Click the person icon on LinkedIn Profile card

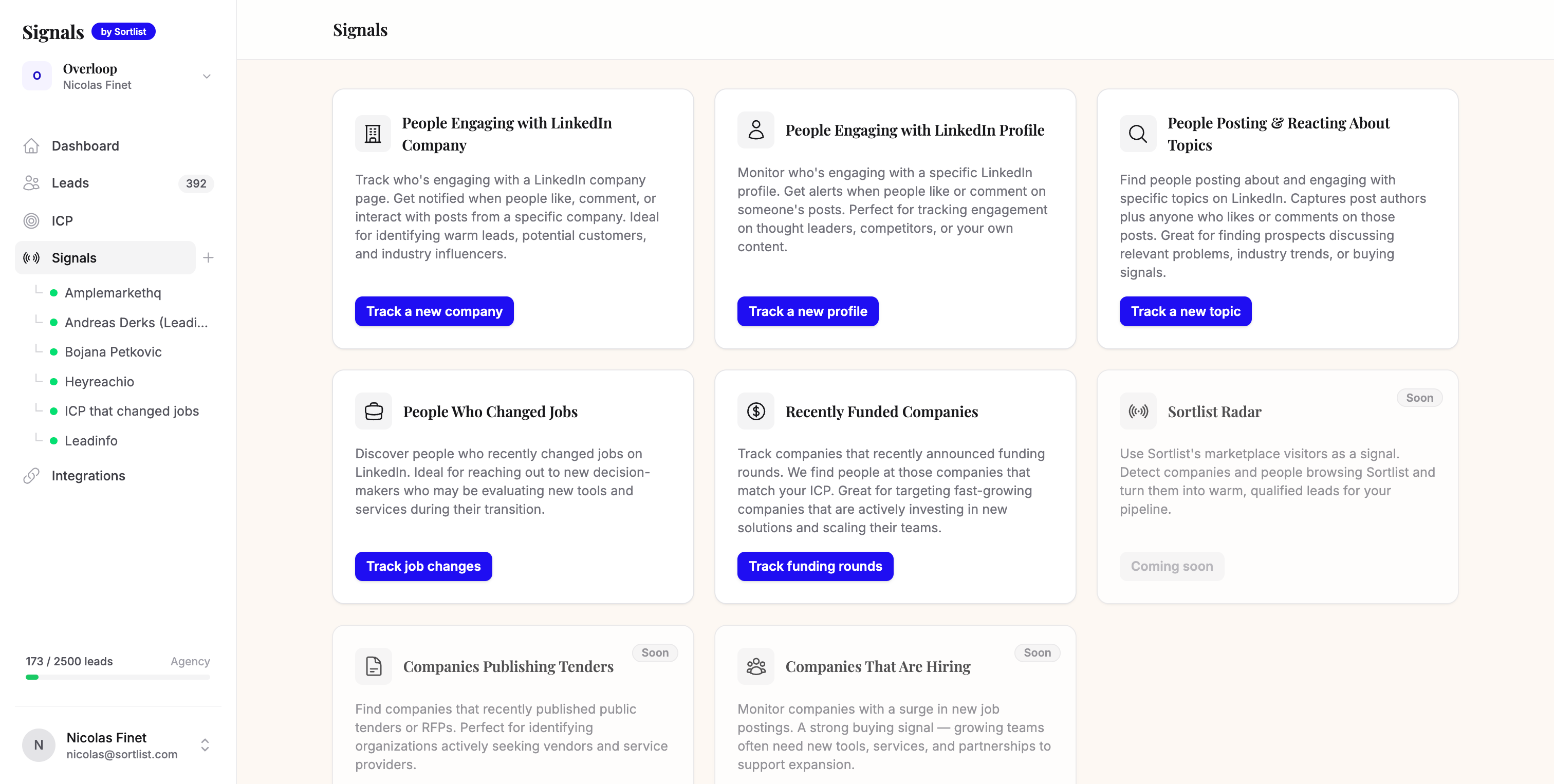(x=755, y=129)
